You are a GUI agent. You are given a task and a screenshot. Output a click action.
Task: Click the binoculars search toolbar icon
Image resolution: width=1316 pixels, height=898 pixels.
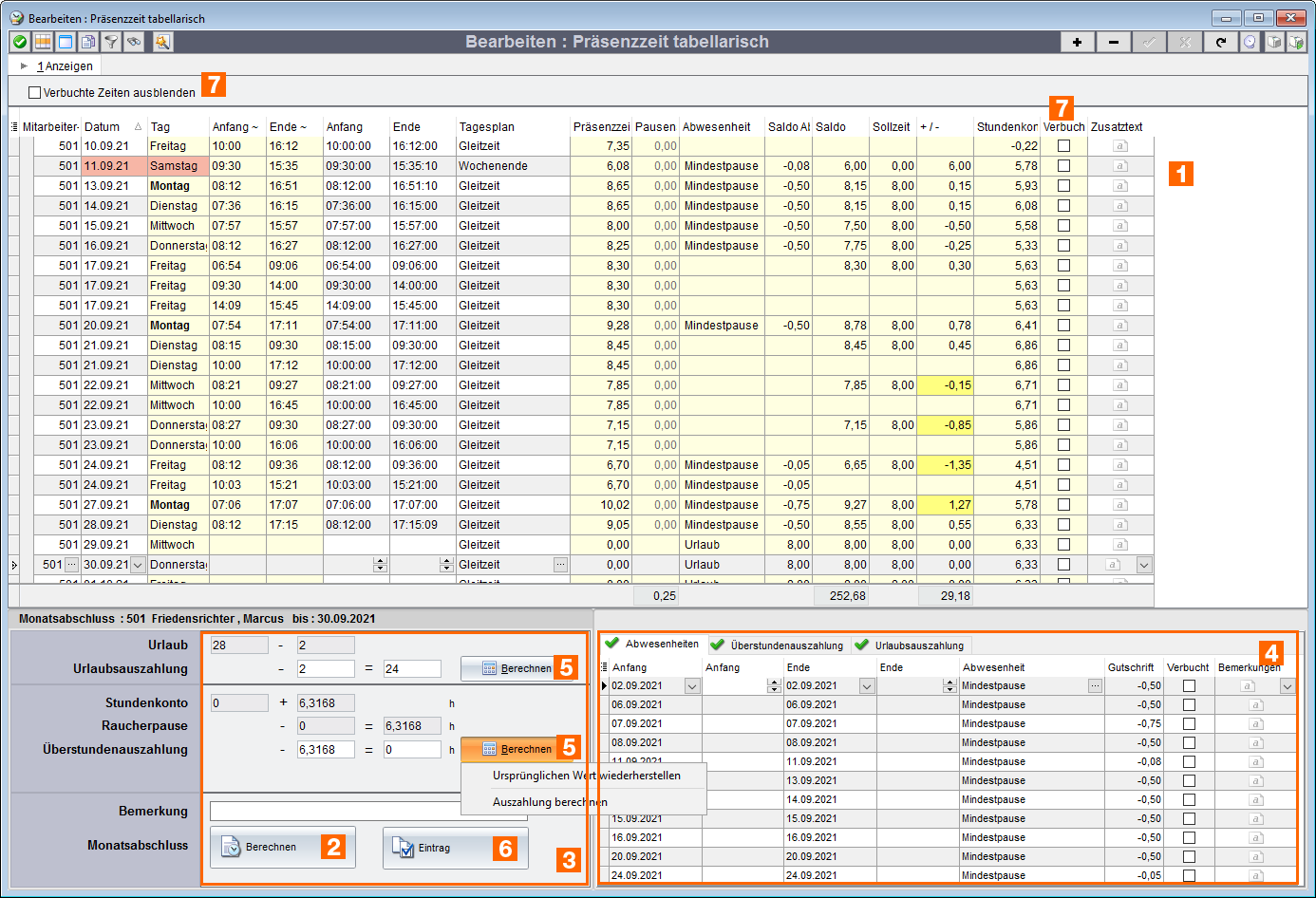point(134,42)
